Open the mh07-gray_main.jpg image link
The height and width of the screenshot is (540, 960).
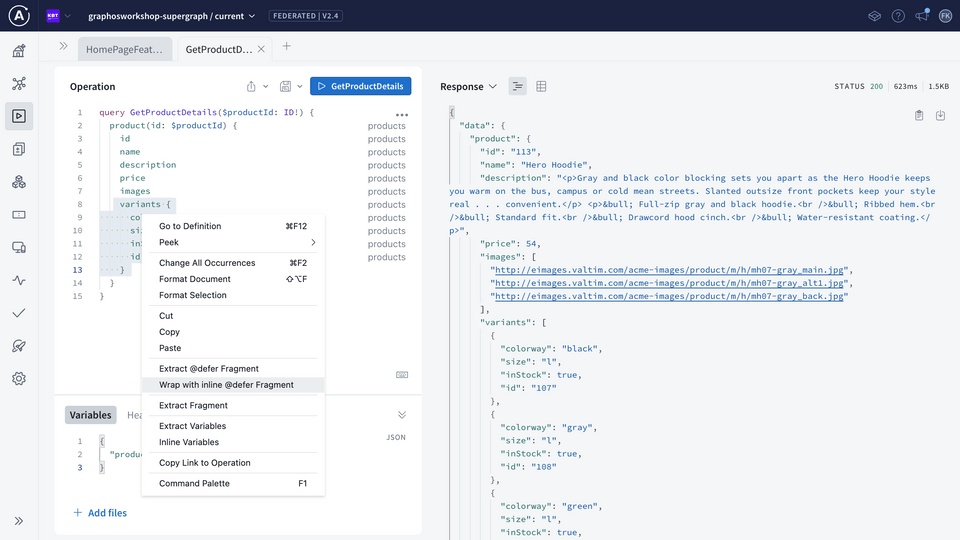(x=669, y=270)
